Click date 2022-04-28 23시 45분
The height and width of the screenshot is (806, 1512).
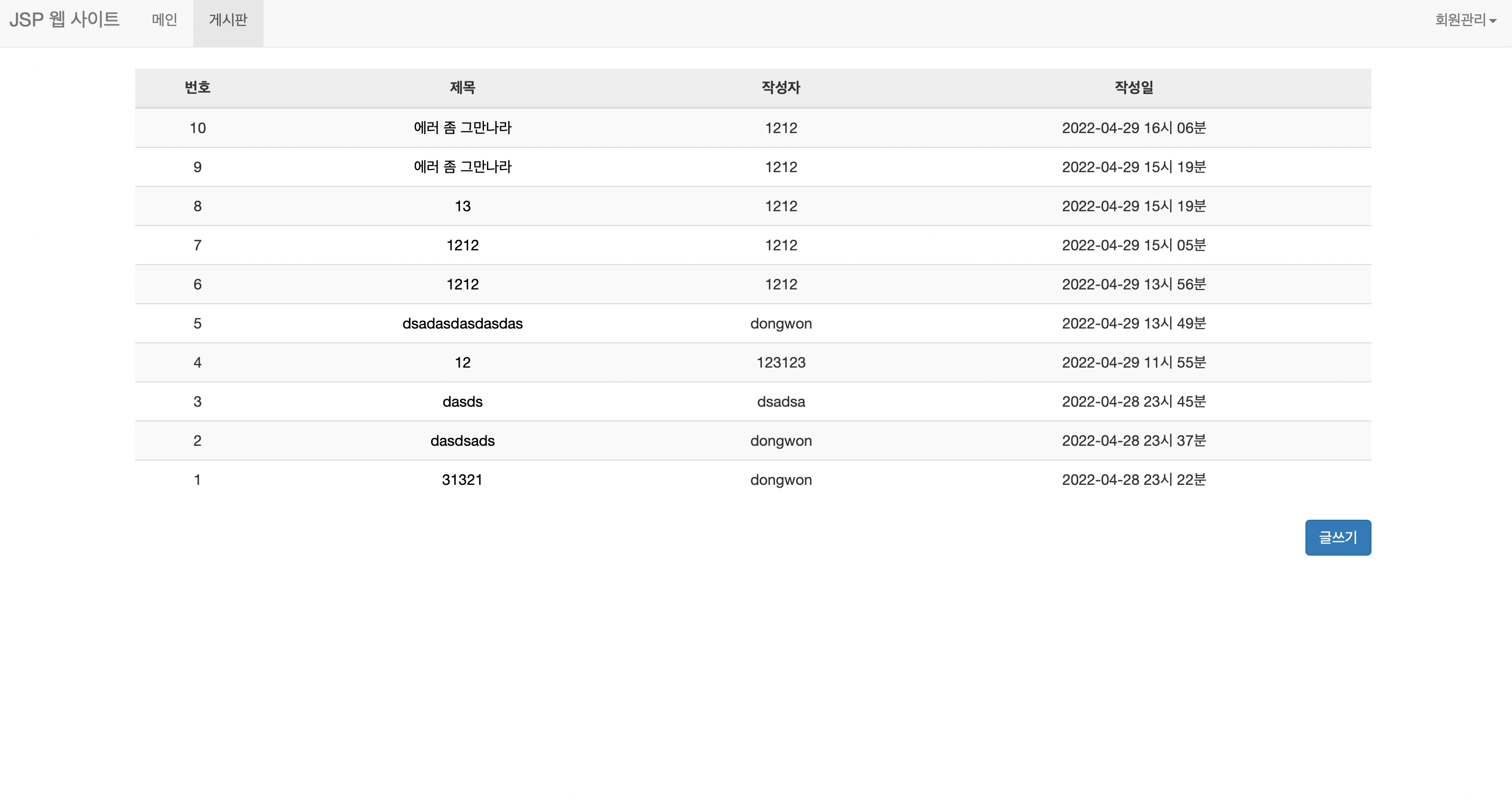[x=1134, y=402]
